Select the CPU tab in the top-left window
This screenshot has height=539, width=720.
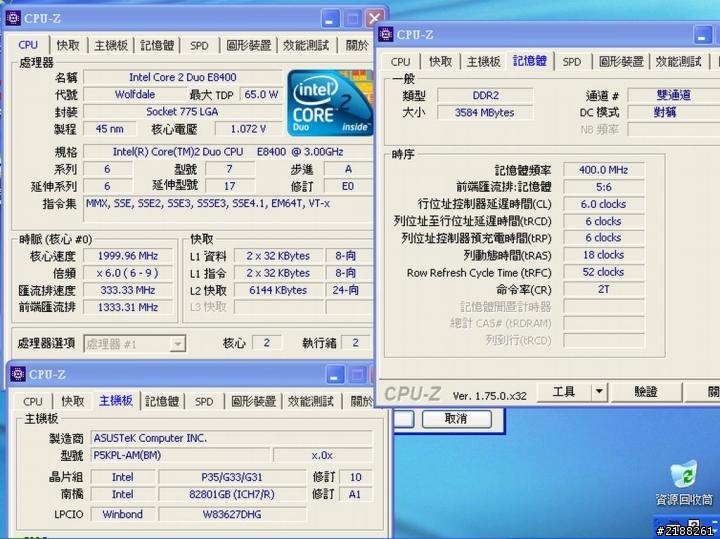(28, 45)
